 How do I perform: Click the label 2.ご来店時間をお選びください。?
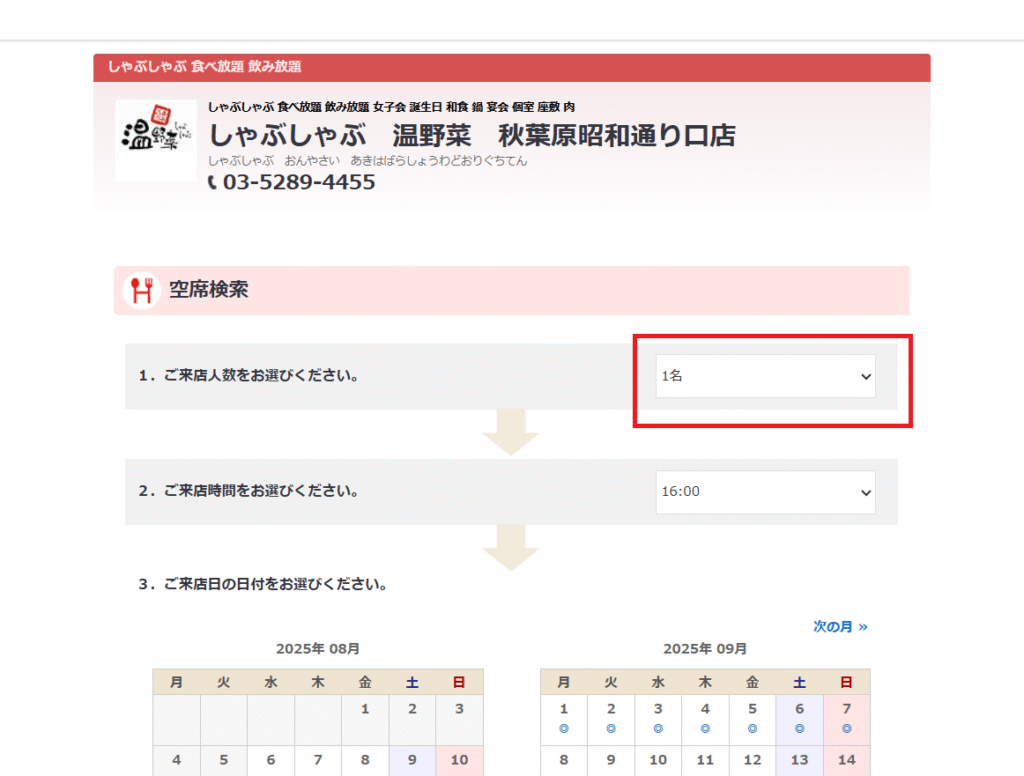[249, 491]
